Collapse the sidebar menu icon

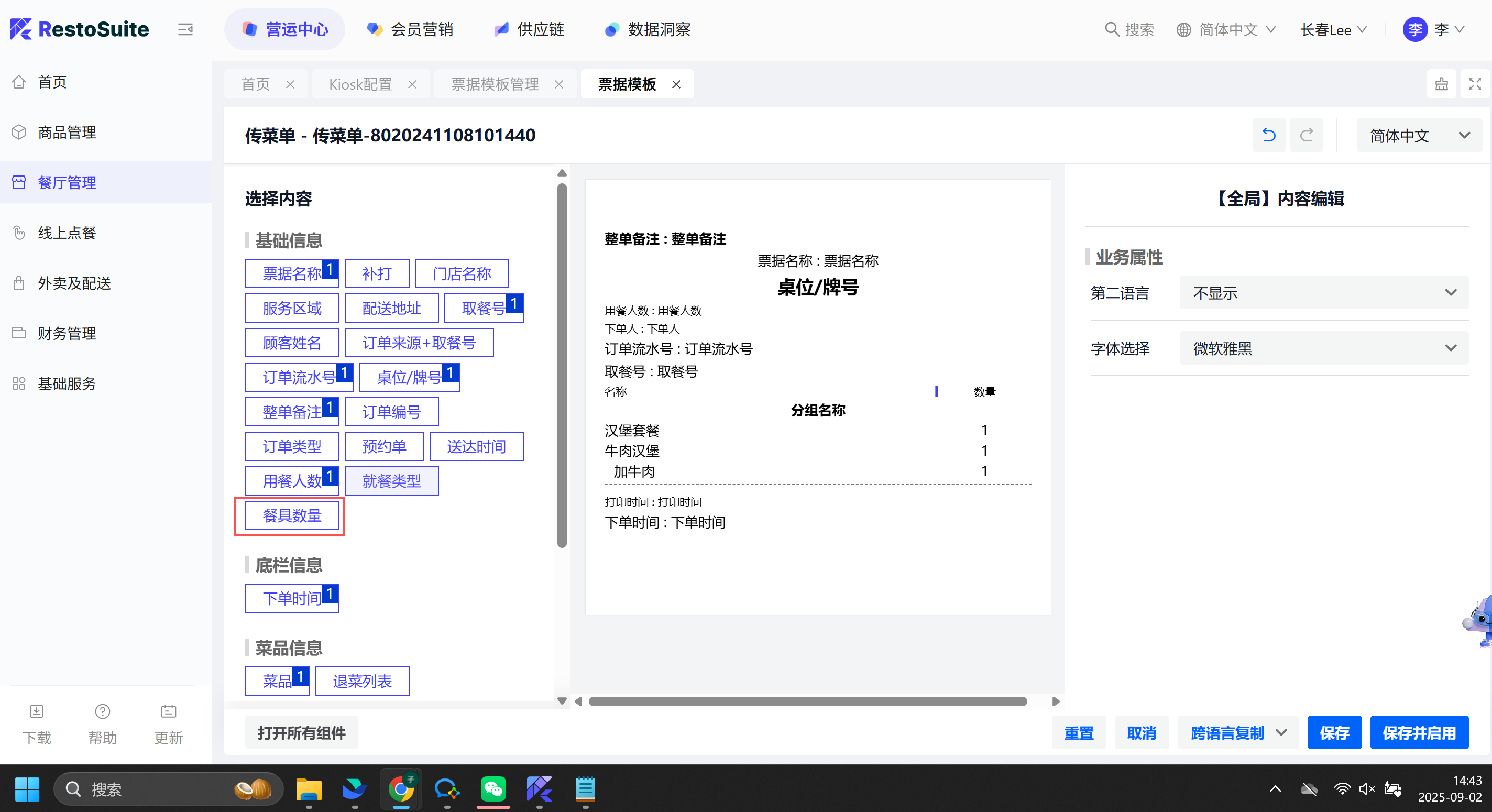point(185,29)
